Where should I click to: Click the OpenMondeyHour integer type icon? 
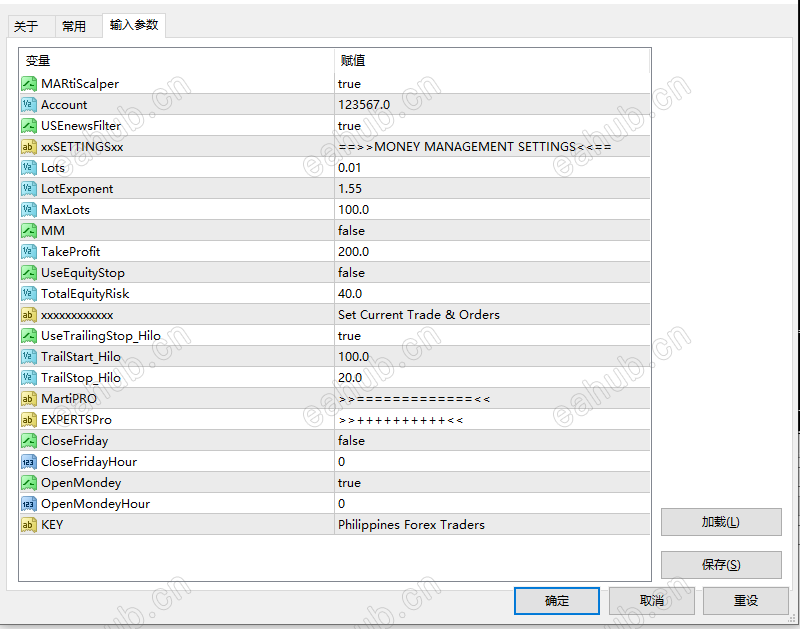(29, 504)
